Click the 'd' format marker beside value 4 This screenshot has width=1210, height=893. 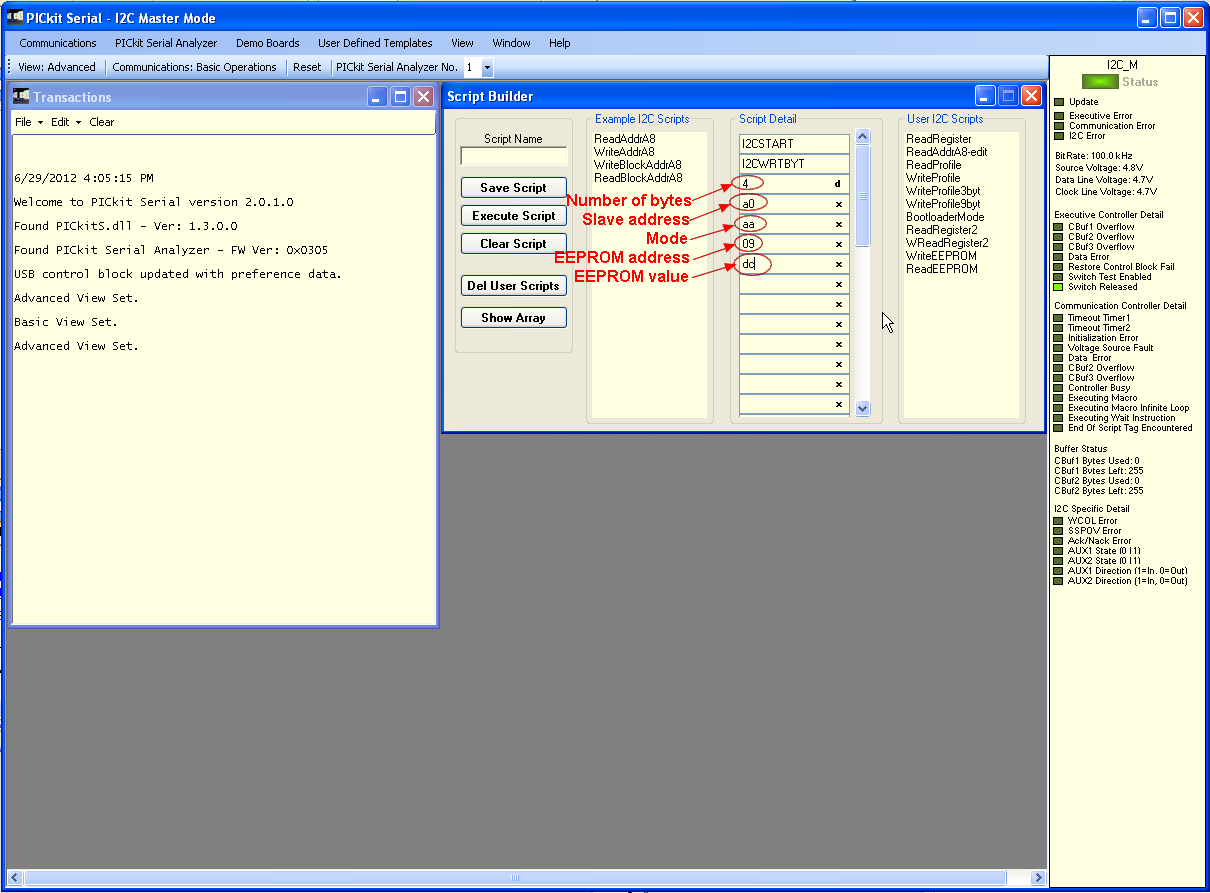(838, 184)
